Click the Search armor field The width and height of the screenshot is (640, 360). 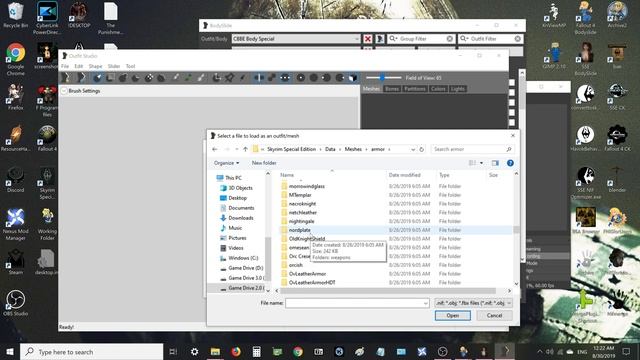(472, 149)
